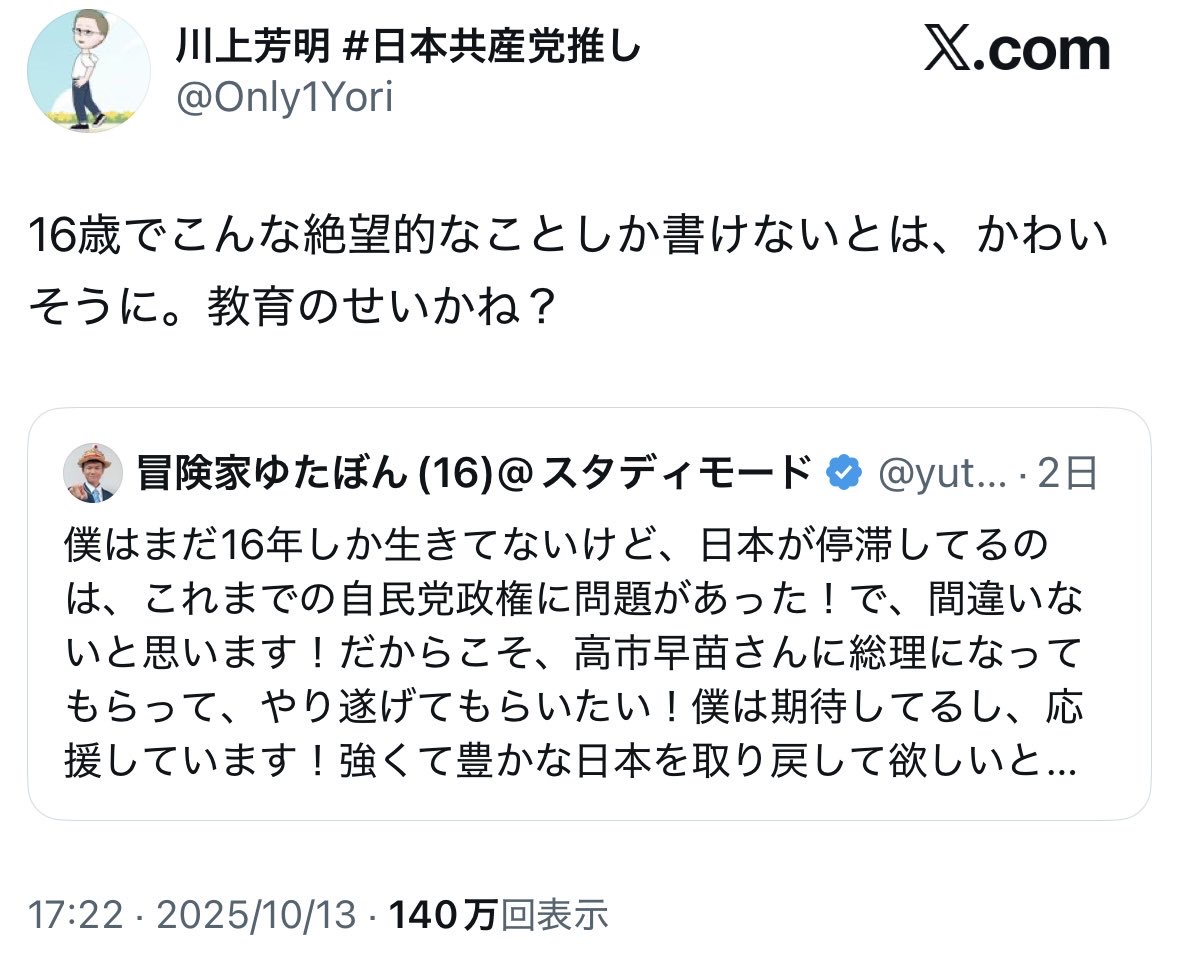The height and width of the screenshot is (955, 1179).
Task: Expand the ellipsis ending the quoted text
Action: click(x=1064, y=764)
